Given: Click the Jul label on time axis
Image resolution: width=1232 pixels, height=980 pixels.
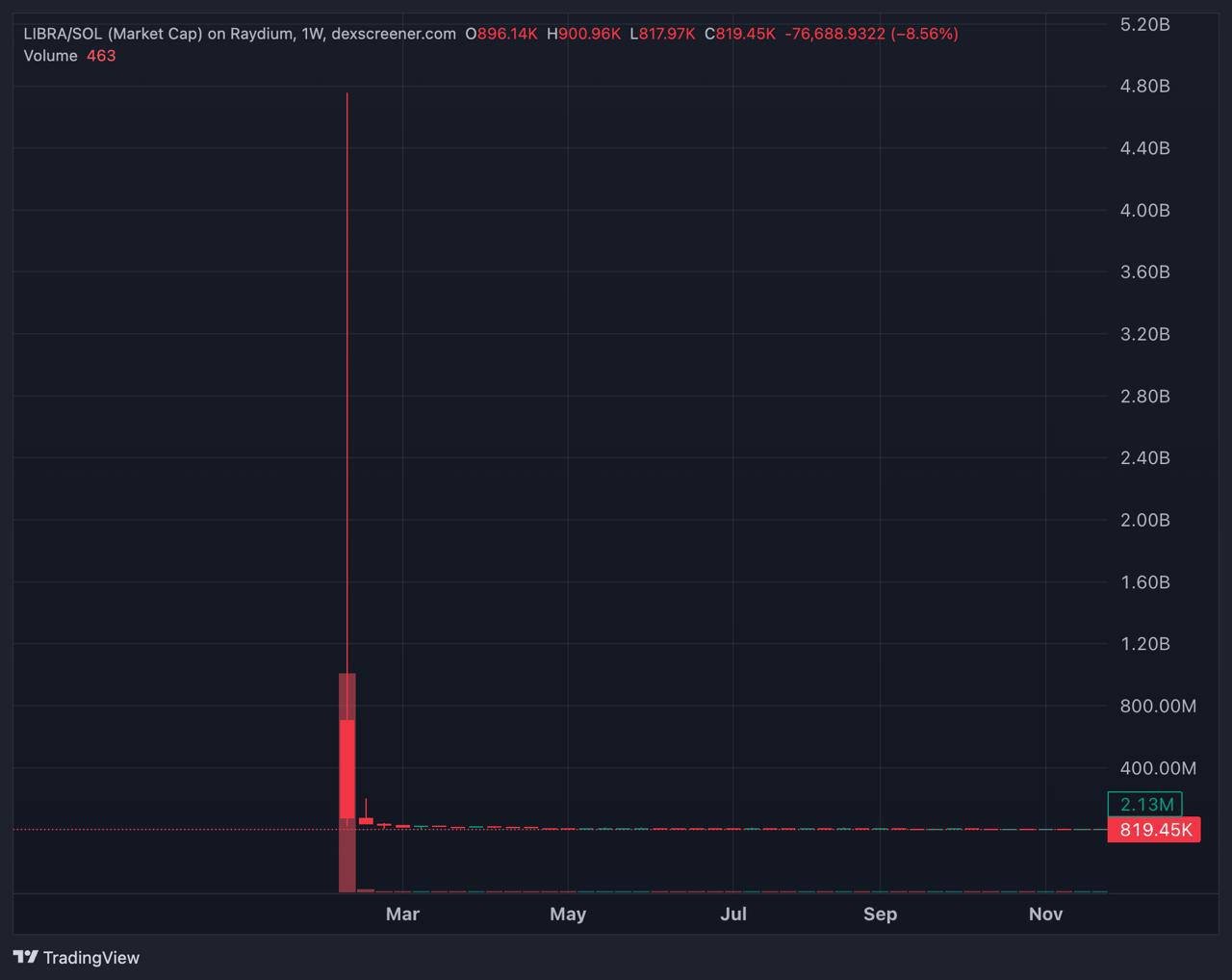Looking at the screenshot, I should tap(733, 915).
